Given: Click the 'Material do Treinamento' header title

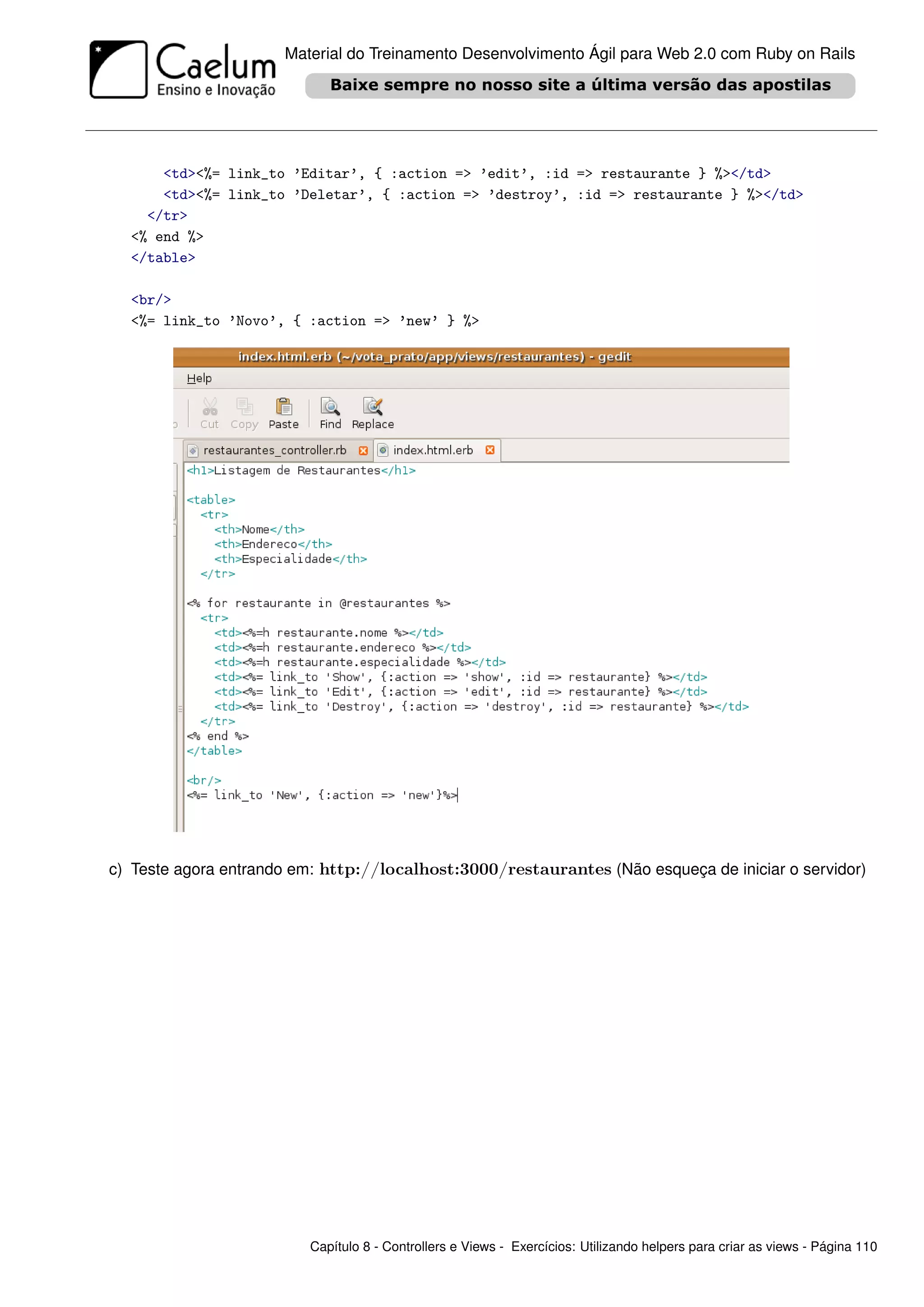Looking at the screenshot, I should click(569, 54).
